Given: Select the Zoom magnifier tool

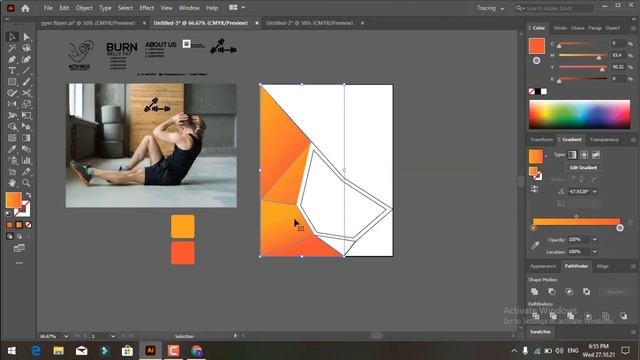Looking at the screenshot, I should click(x=27, y=182).
